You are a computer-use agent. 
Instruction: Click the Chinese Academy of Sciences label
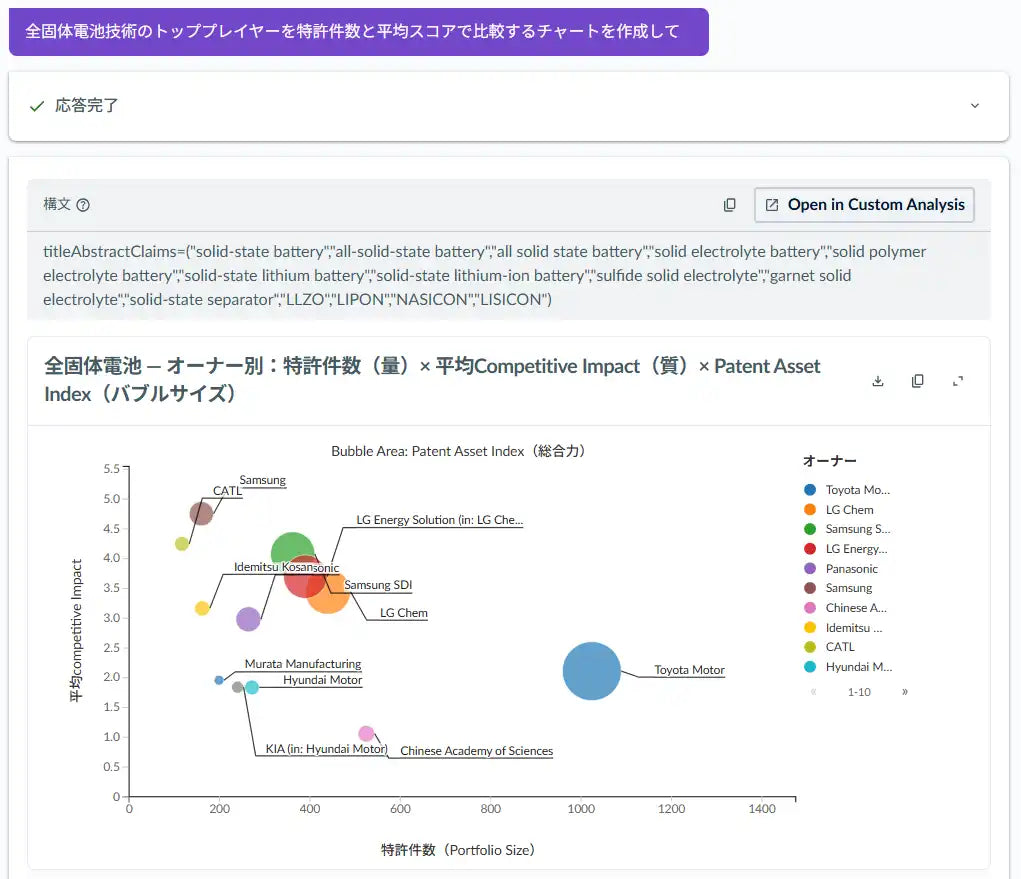tap(476, 751)
